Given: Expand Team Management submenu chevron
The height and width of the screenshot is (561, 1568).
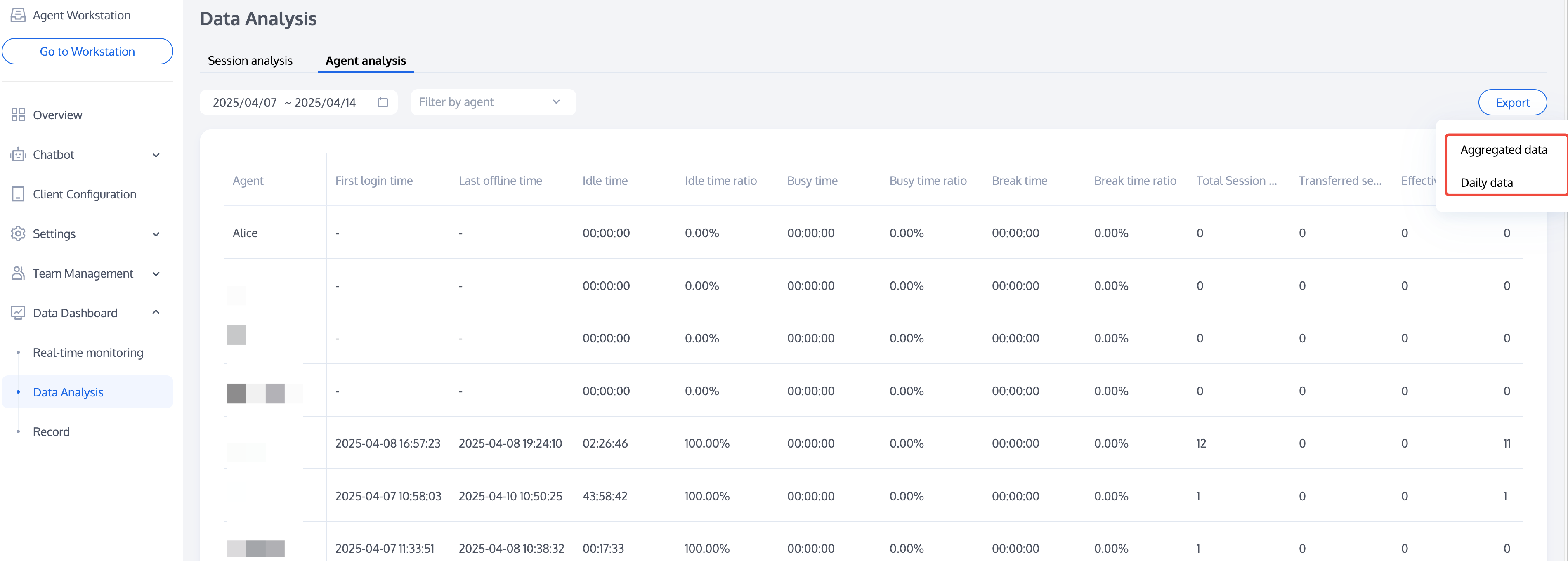Looking at the screenshot, I should point(156,274).
